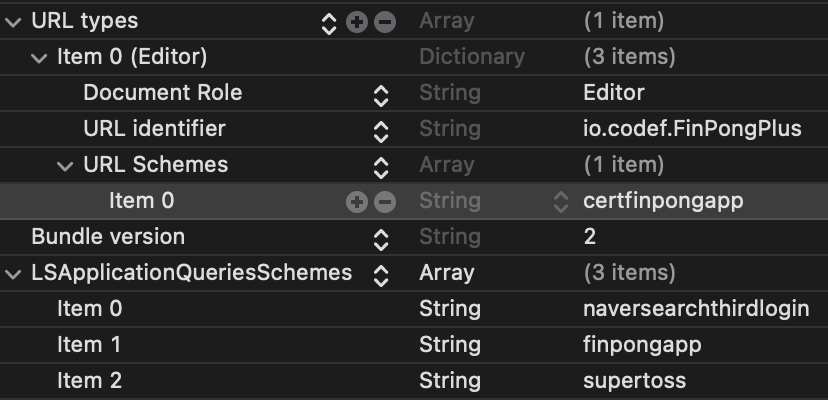Screen dimensions: 828x400
Task: Click (1 item) value of URL Schemes
Action: [x=624, y=164]
